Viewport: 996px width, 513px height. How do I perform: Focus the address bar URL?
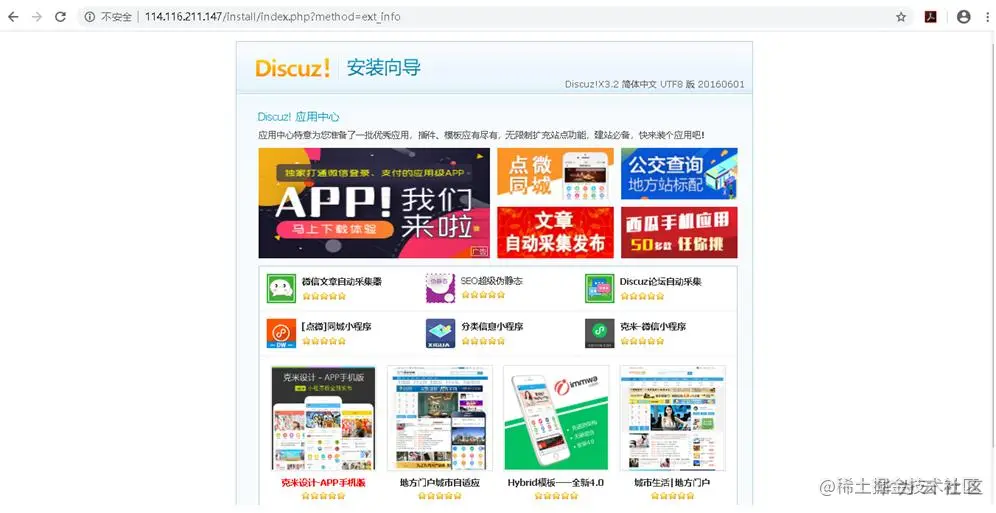point(273,17)
